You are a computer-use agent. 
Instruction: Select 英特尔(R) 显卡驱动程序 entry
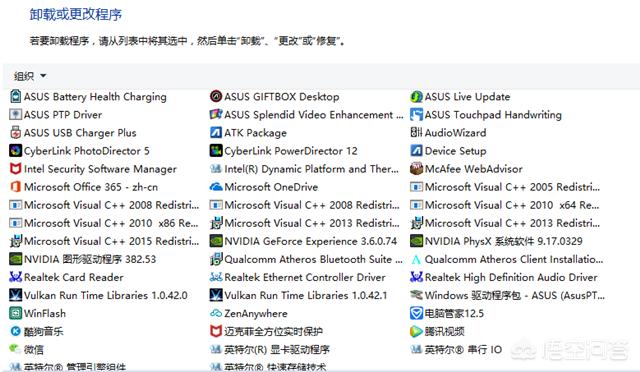(270, 349)
